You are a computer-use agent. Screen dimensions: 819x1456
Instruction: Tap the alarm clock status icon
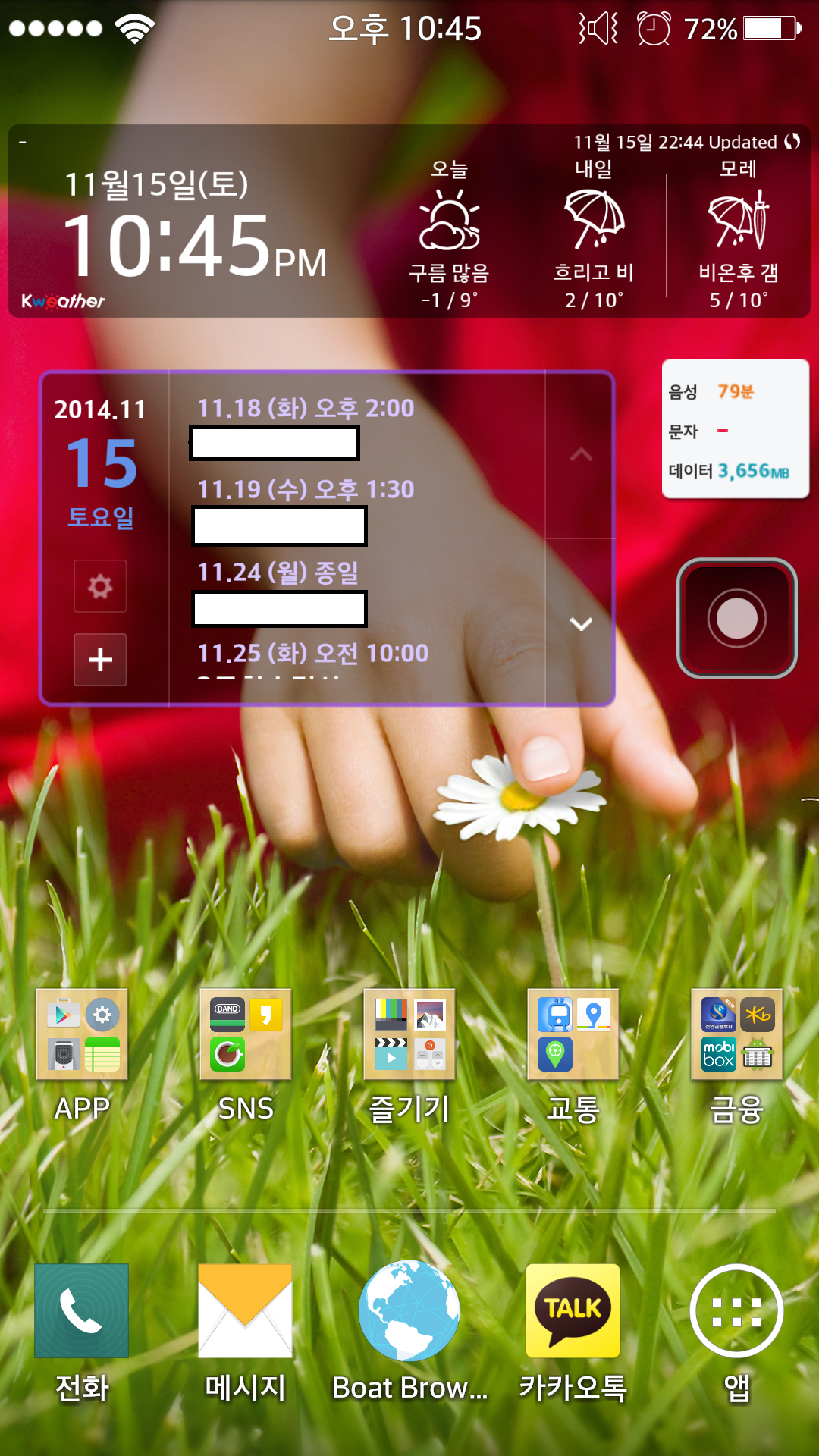[653, 29]
